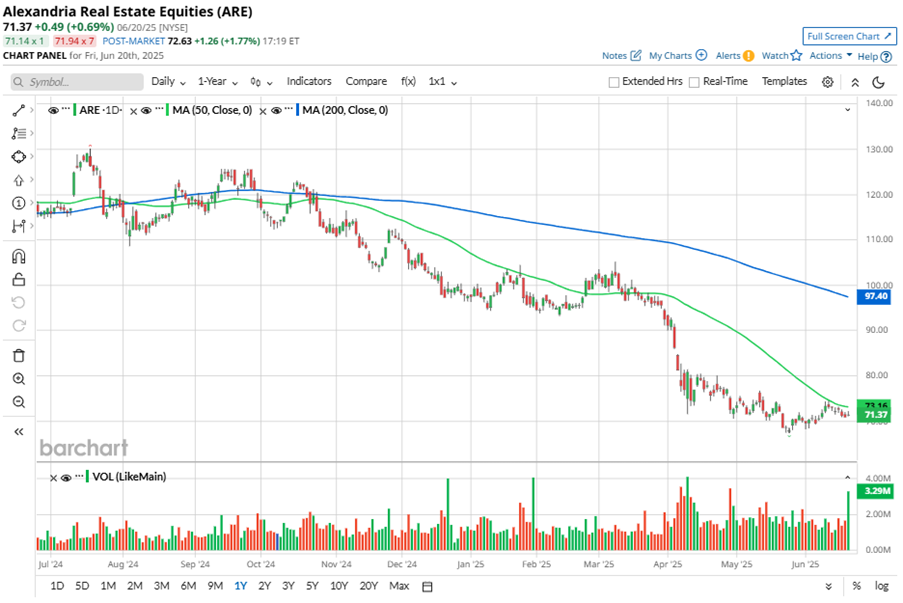Toggle logarithmic scale with log button
Viewport: 903px width, 603px height.
tap(882, 586)
